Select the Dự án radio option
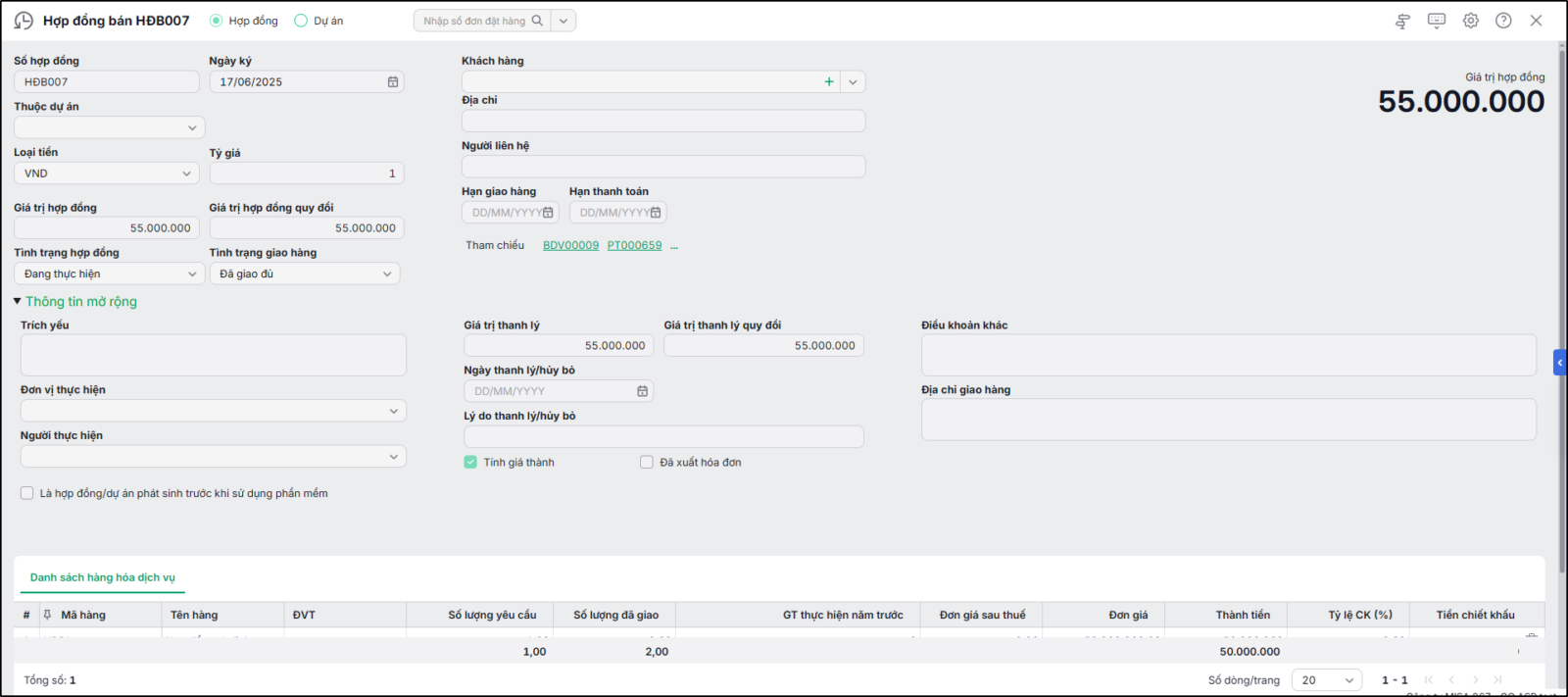This screenshot has height=697, width=1568. (301, 21)
